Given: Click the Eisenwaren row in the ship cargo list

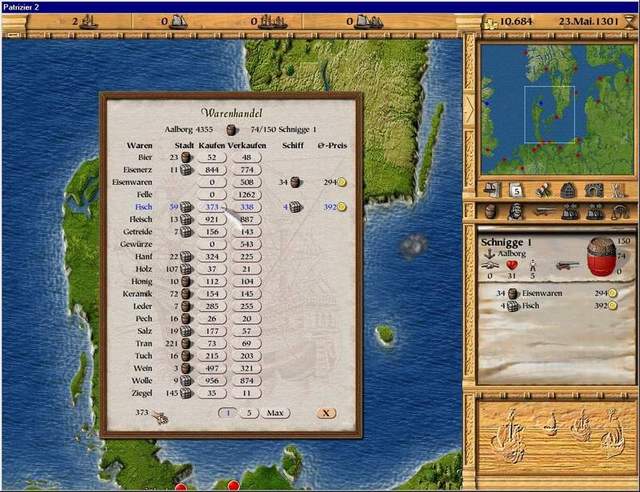Looking at the screenshot, I should tap(556, 294).
